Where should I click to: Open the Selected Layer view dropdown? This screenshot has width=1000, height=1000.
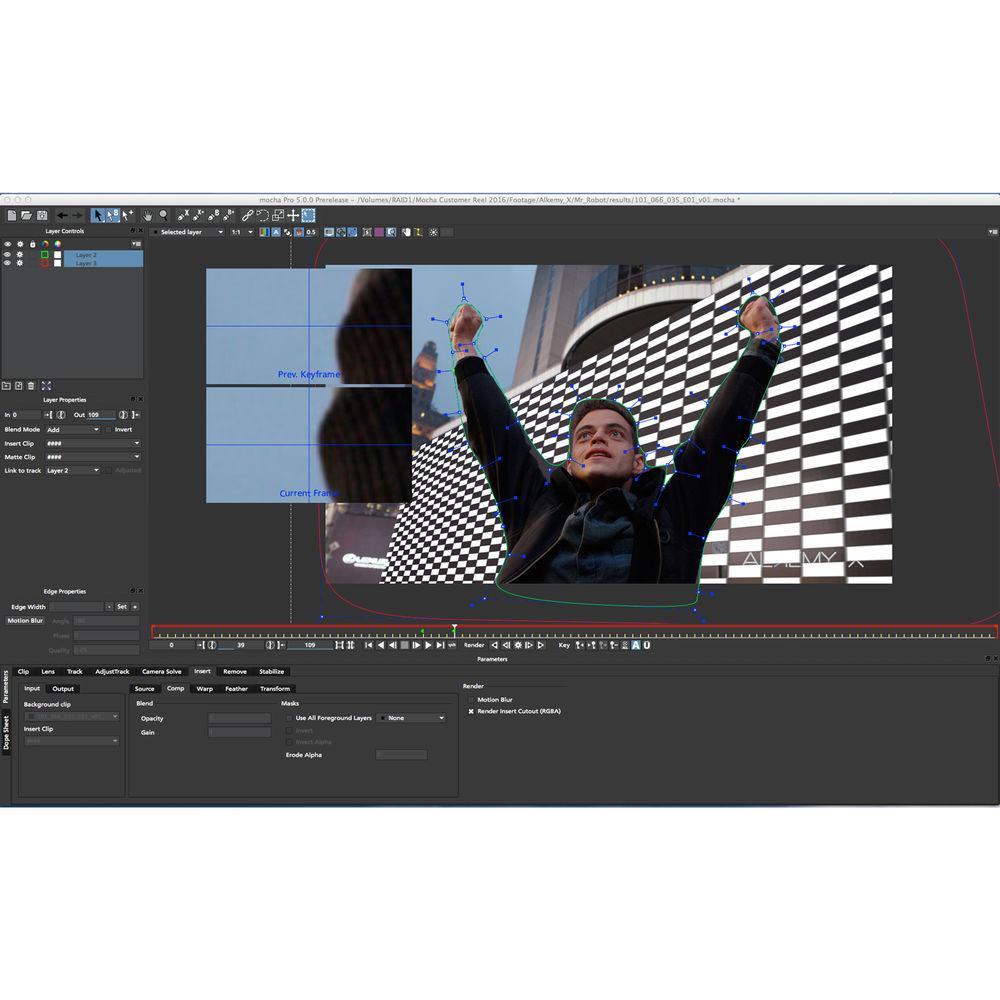coord(190,231)
